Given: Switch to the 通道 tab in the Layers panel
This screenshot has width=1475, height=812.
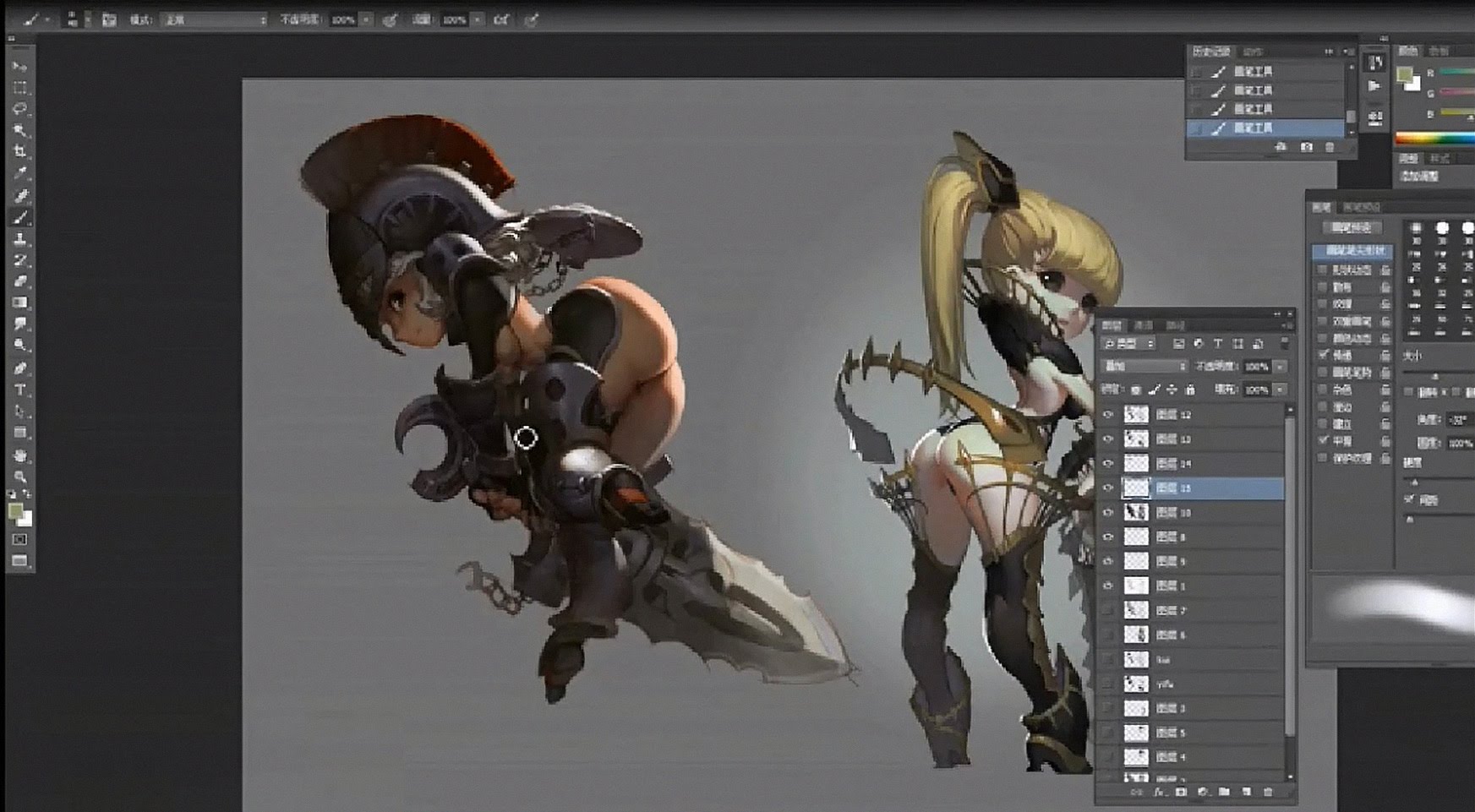Looking at the screenshot, I should (x=1144, y=324).
